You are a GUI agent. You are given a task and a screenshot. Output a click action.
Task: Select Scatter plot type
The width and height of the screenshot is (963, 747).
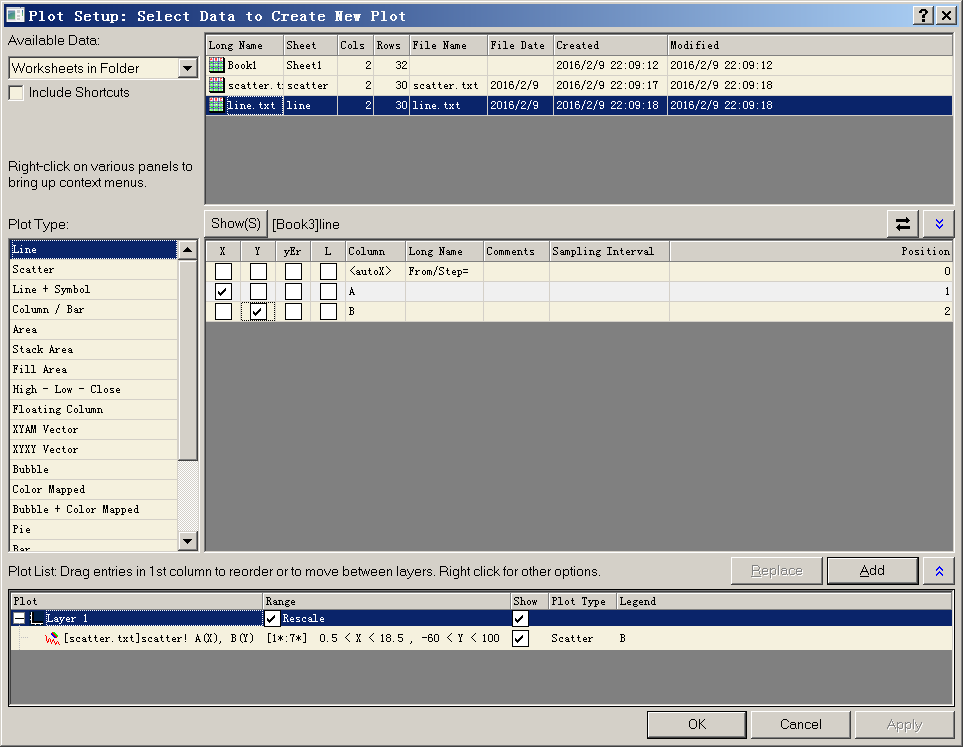click(x=93, y=269)
